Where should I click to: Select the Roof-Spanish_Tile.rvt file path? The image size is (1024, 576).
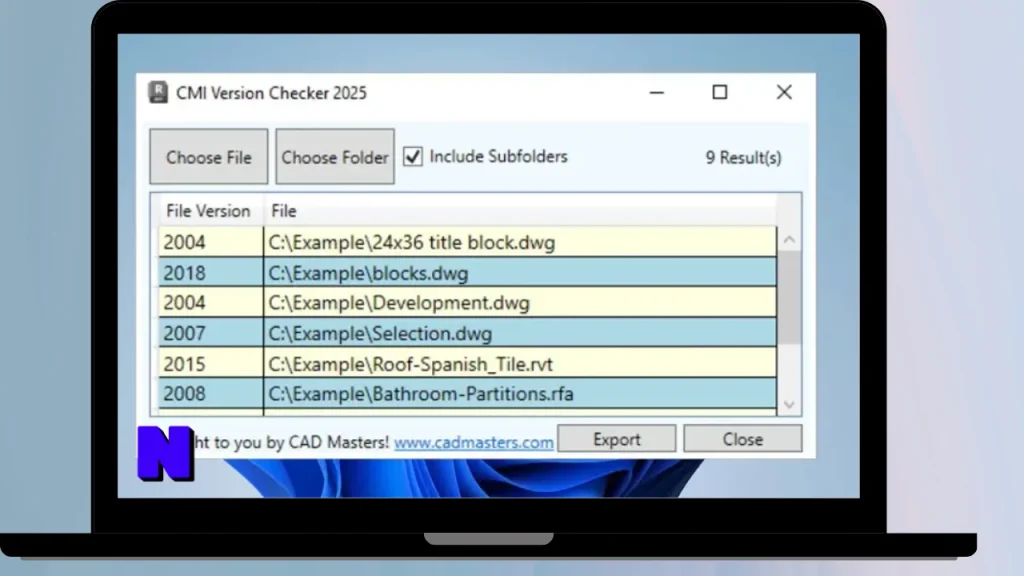[x=410, y=364]
